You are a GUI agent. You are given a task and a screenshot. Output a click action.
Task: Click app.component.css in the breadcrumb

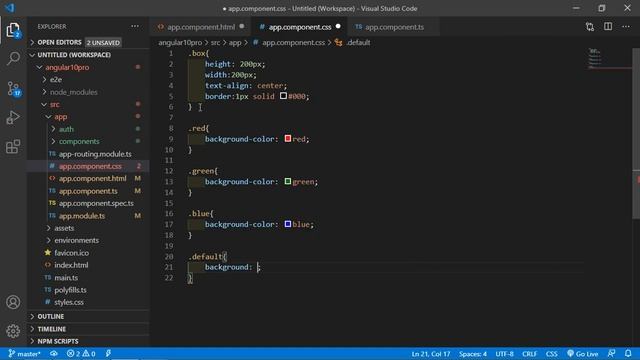(293, 42)
